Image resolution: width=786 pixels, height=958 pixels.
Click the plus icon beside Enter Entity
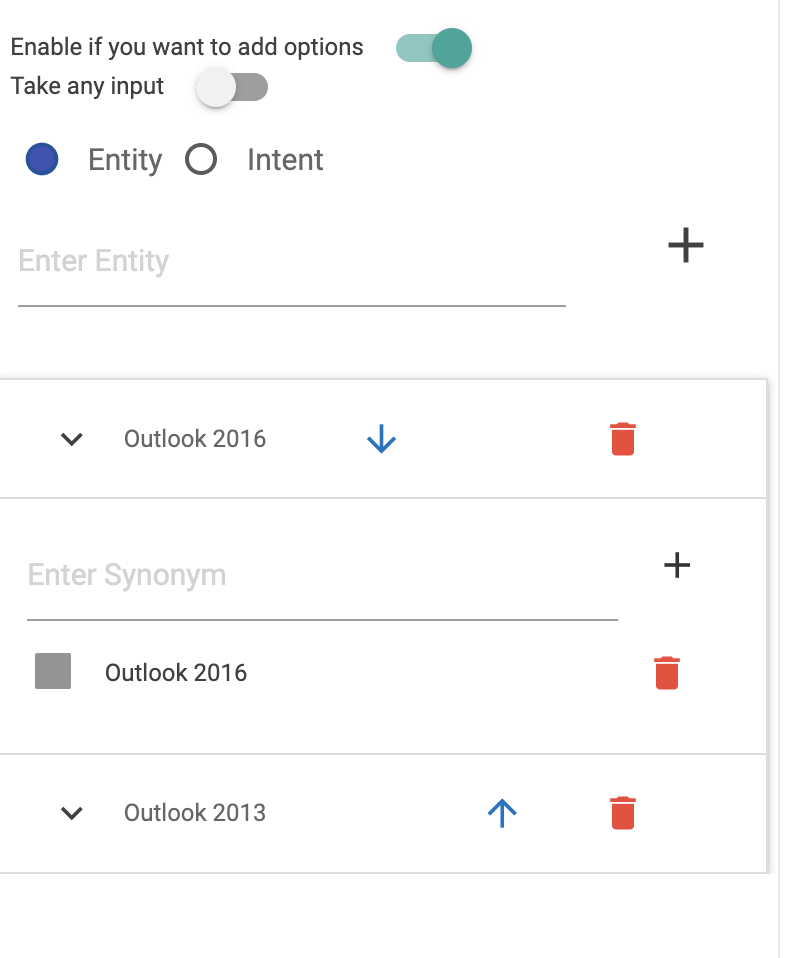pyautogui.click(x=686, y=245)
